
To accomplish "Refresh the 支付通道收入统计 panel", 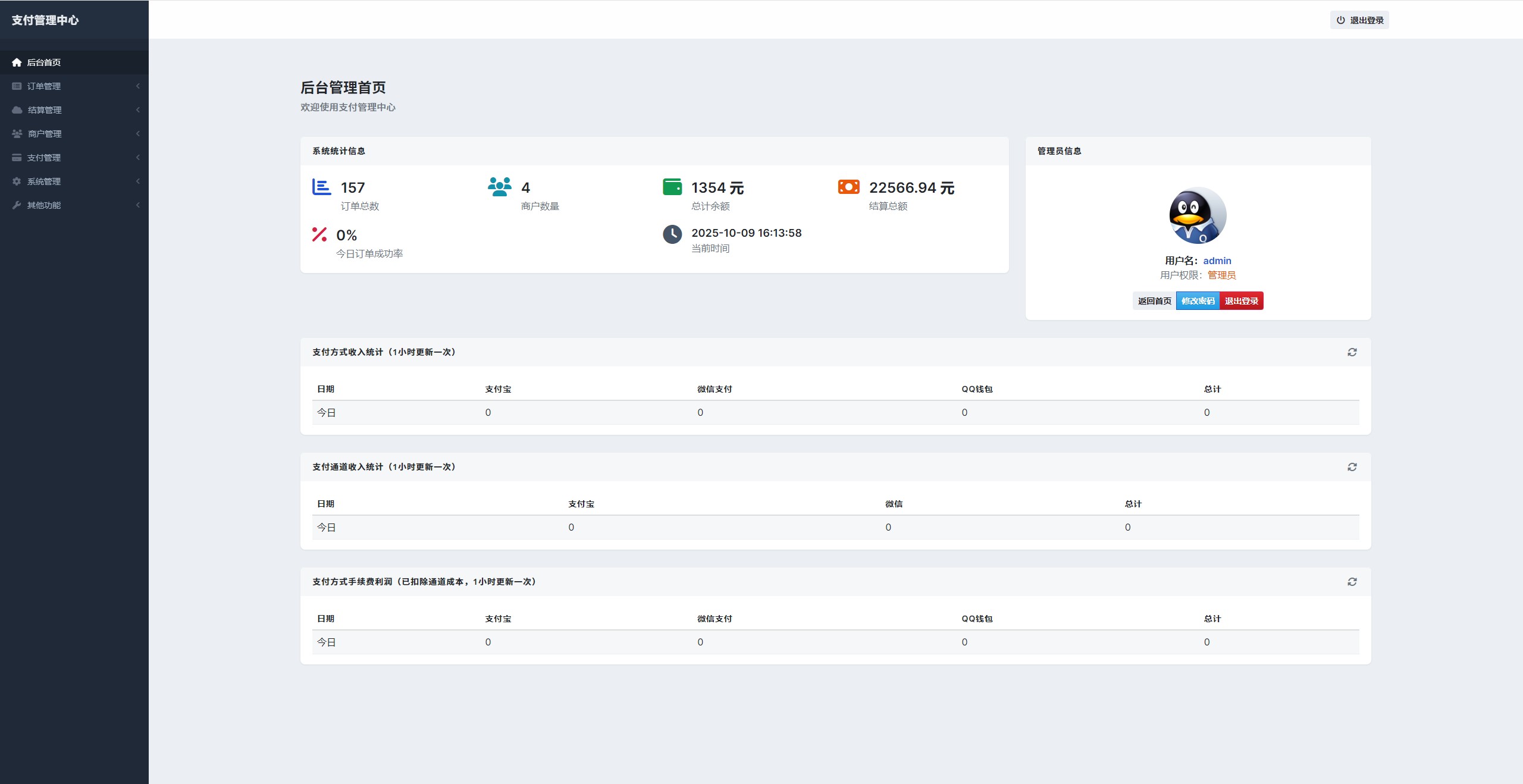I will coord(1352,467).
